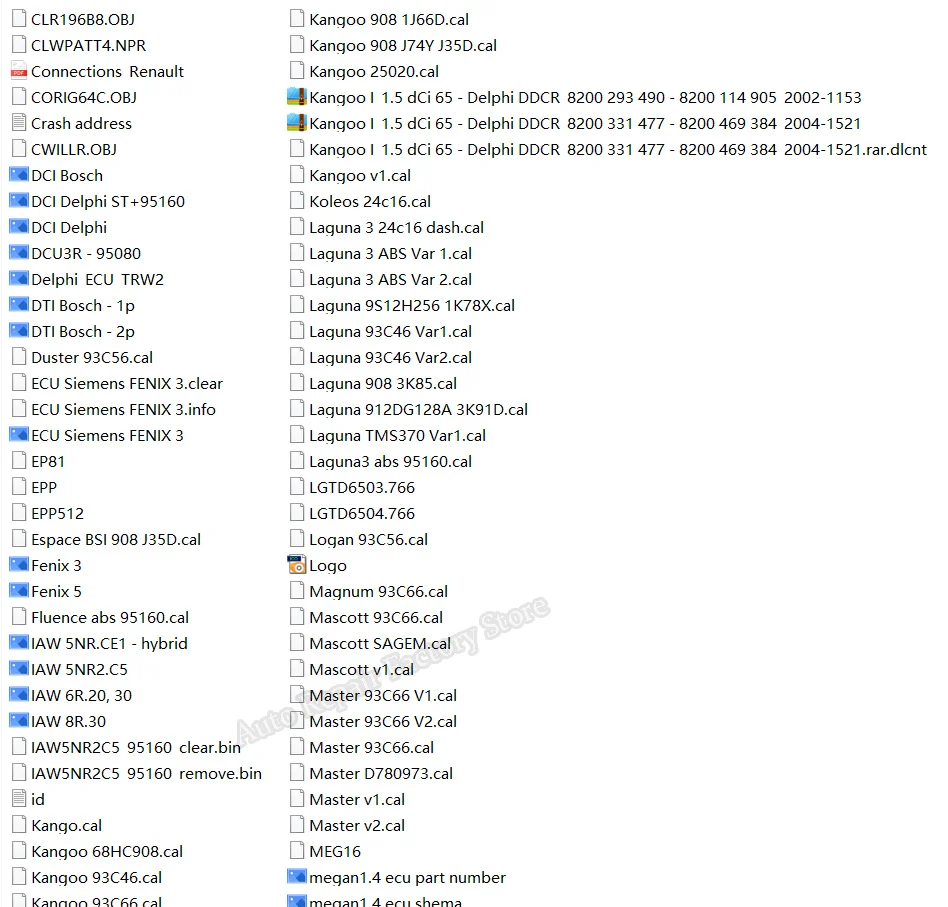
Task: Select the Delphi ECU TRW2 image icon
Action: [x=19, y=279]
